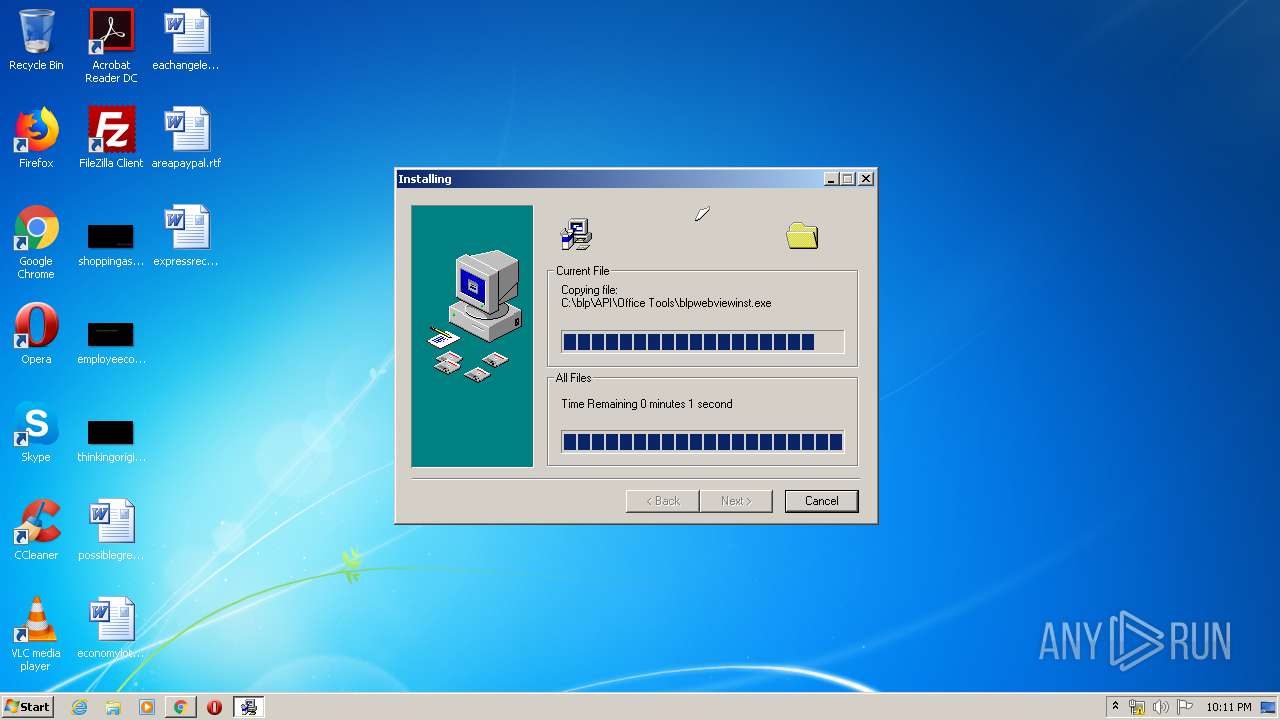Launch Opera browser desktop shortcut

pyautogui.click(x=36, y=334)
